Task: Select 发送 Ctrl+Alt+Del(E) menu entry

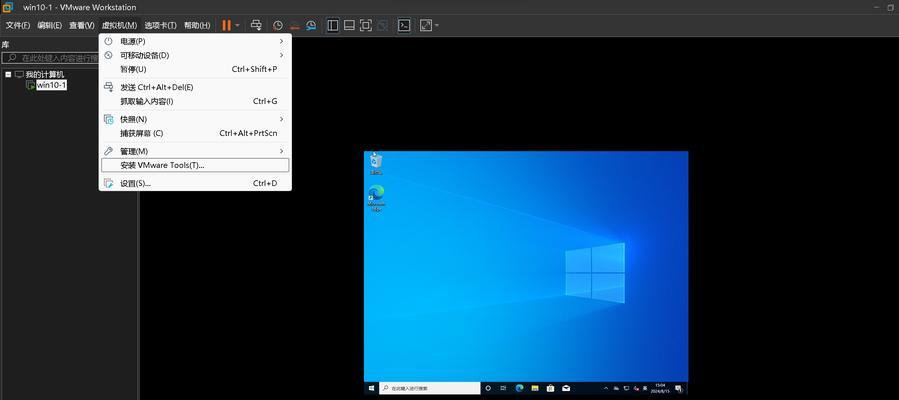Action: pos(195,87)
